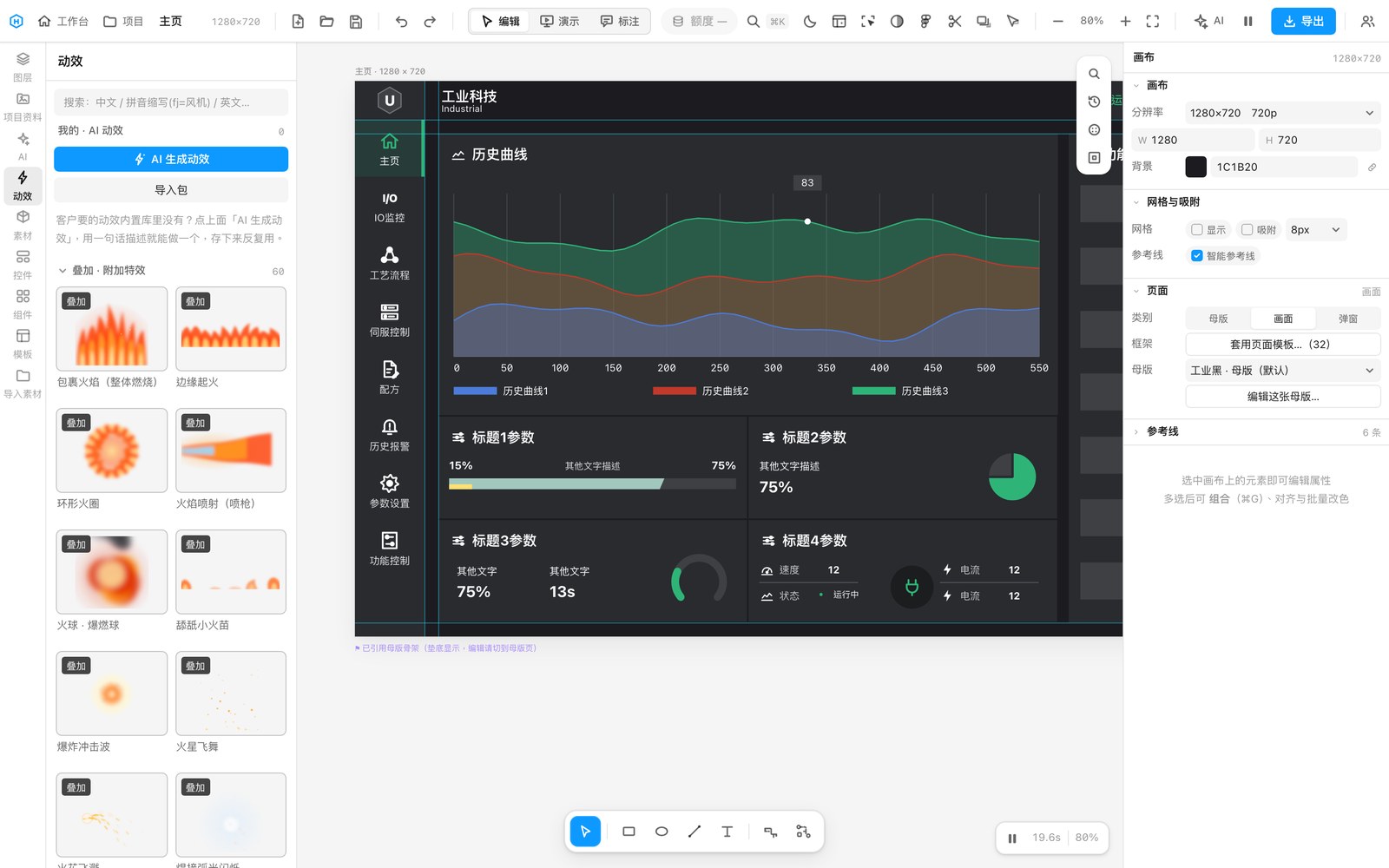1389x868 pixels.
Task: Set page category to 母版
Action: point(1218,319)
